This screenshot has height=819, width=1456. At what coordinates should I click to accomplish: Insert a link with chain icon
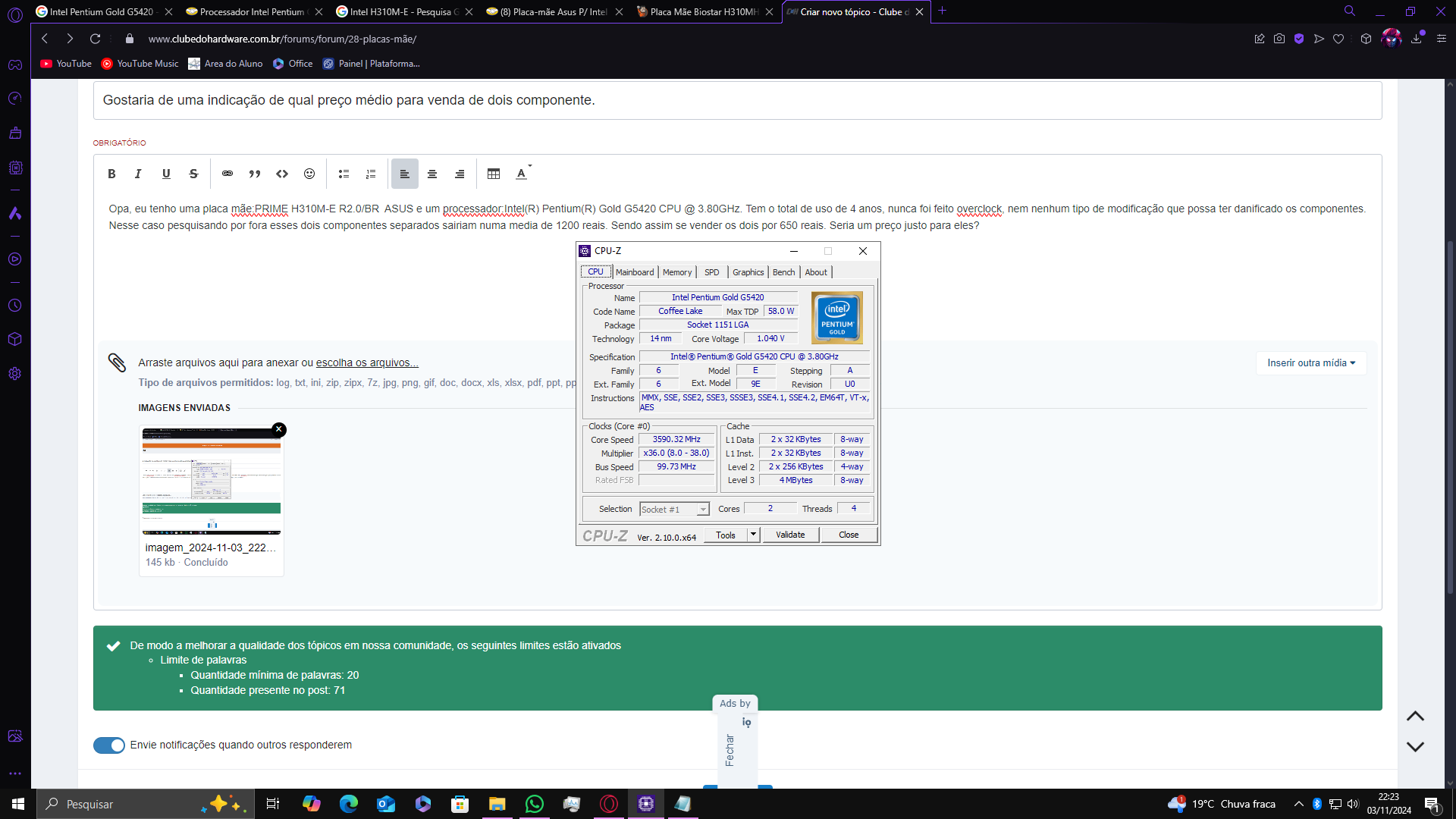(227, 174)
